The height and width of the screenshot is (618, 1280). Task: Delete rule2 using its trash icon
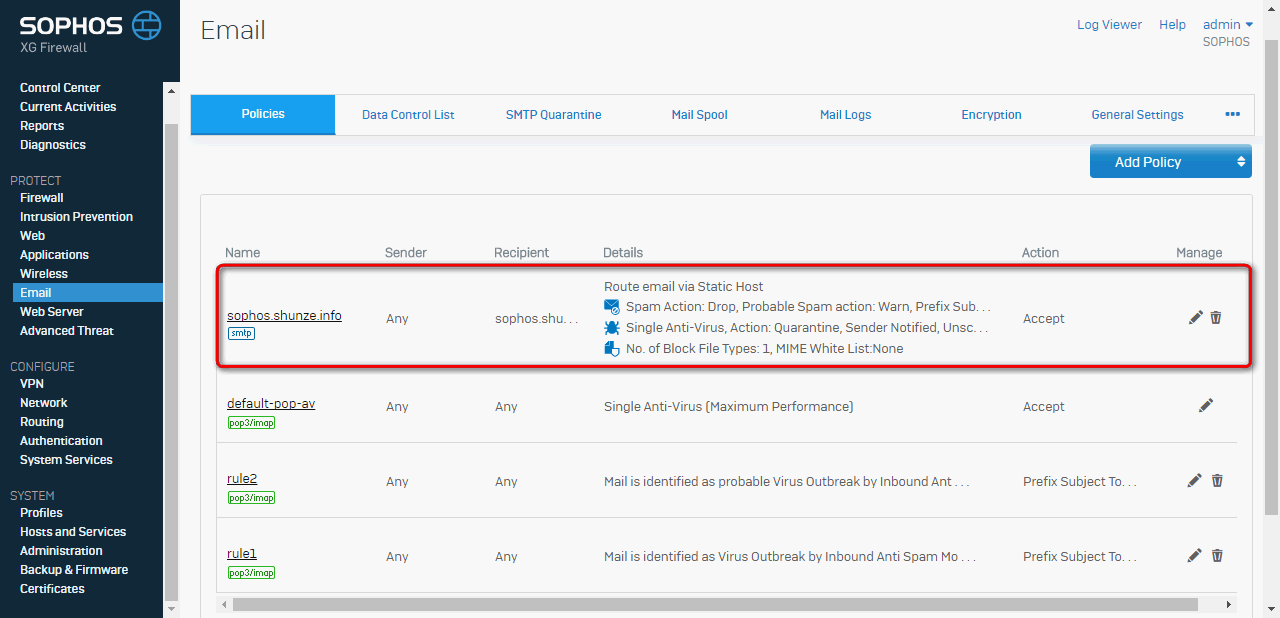click(1217, 480)
